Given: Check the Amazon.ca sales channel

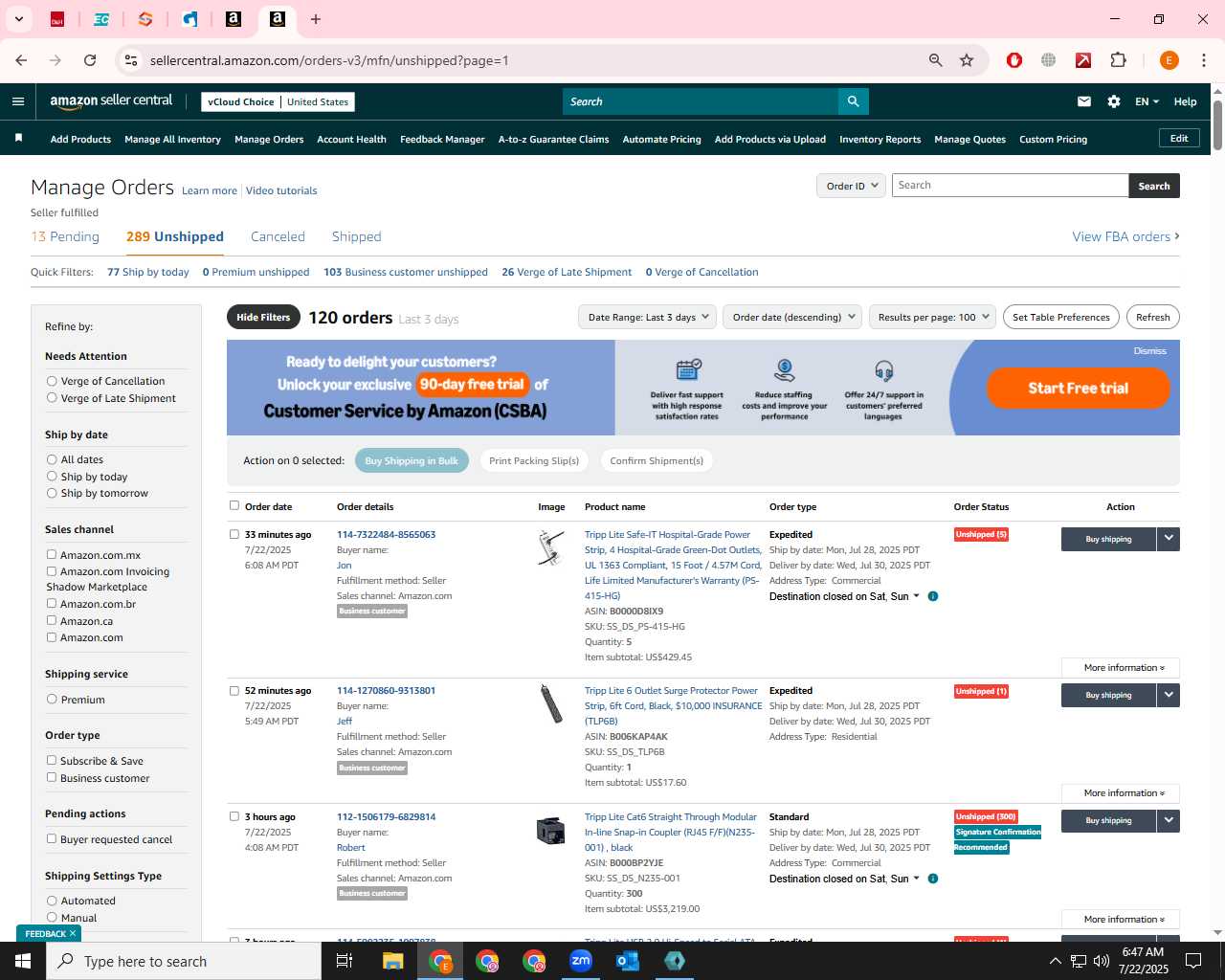Looking at the screenshot, I should point(52,620).
